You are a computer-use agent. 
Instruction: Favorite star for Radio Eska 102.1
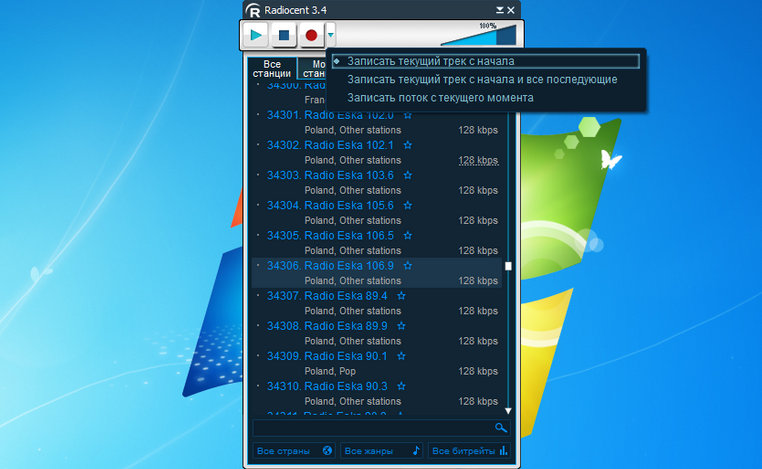(408, 145)
